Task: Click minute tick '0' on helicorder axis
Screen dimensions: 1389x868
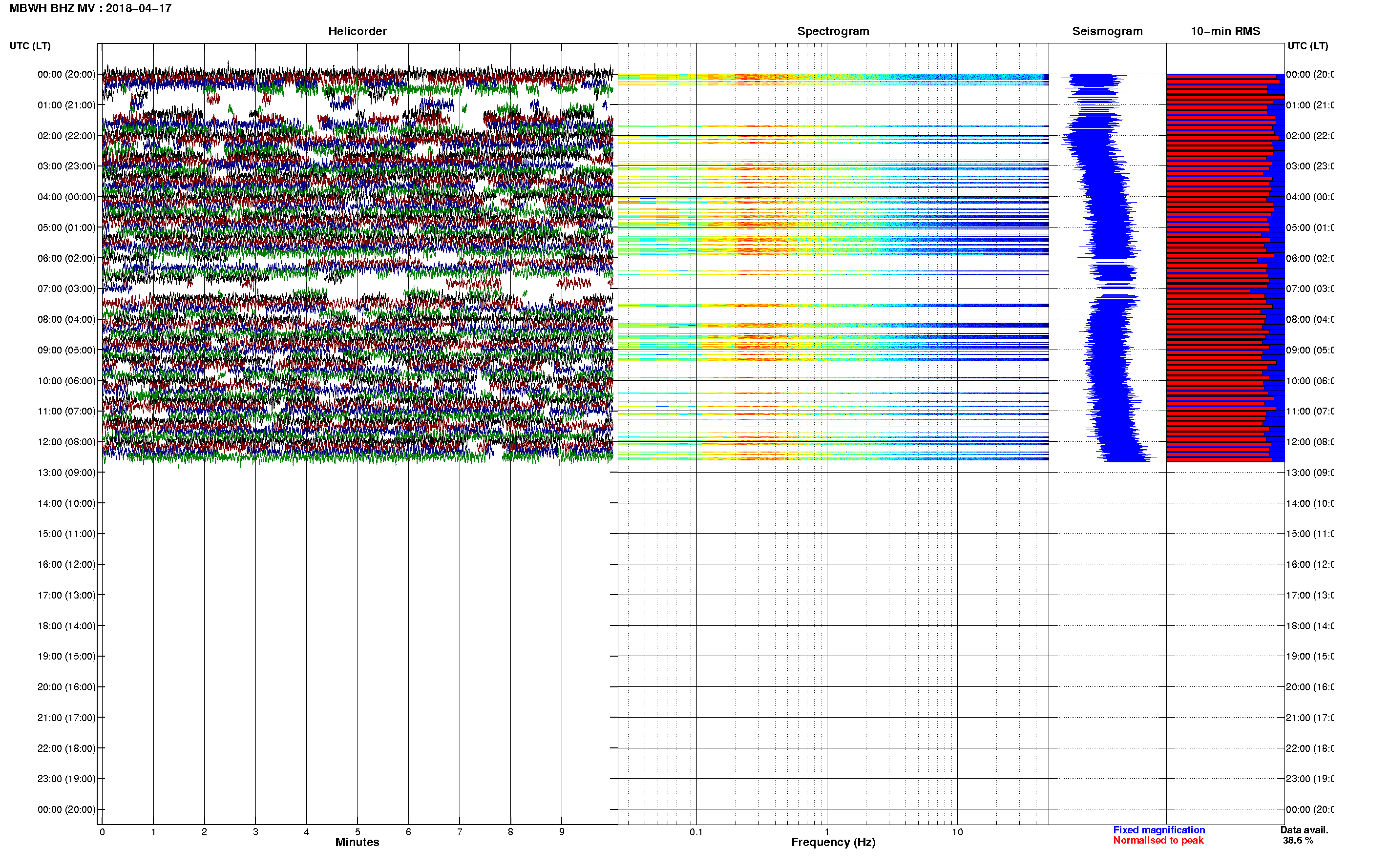Action: [102, 832]
